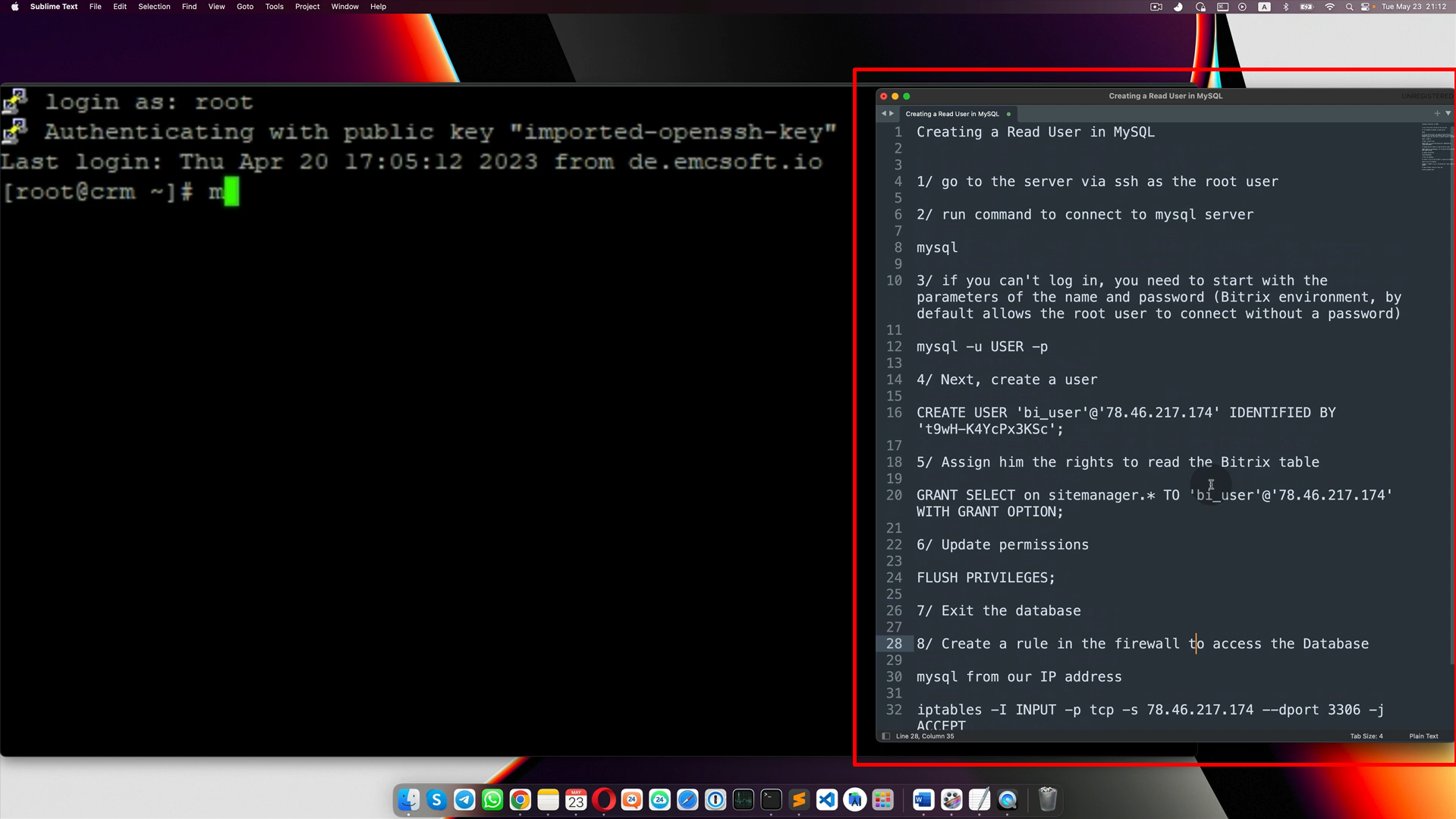
Task: Open Google Chrome from the Dock
Action: point(520,800)
